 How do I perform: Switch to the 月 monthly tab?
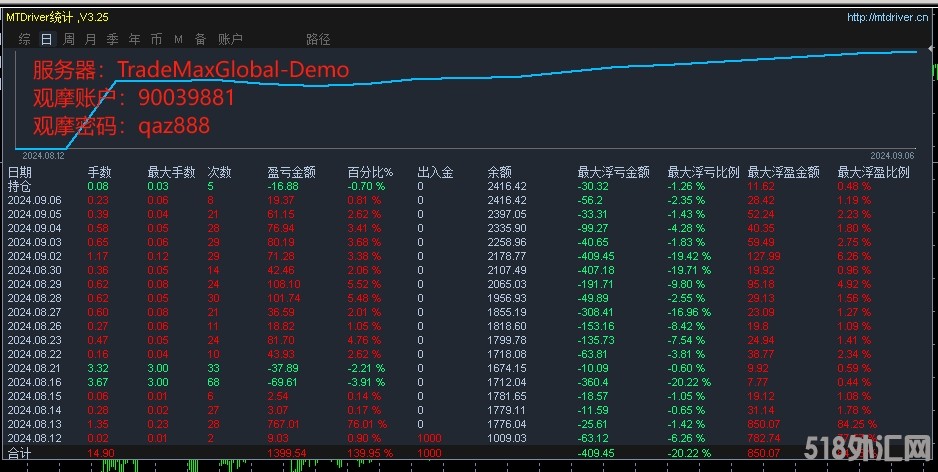(x=91, y=39)
